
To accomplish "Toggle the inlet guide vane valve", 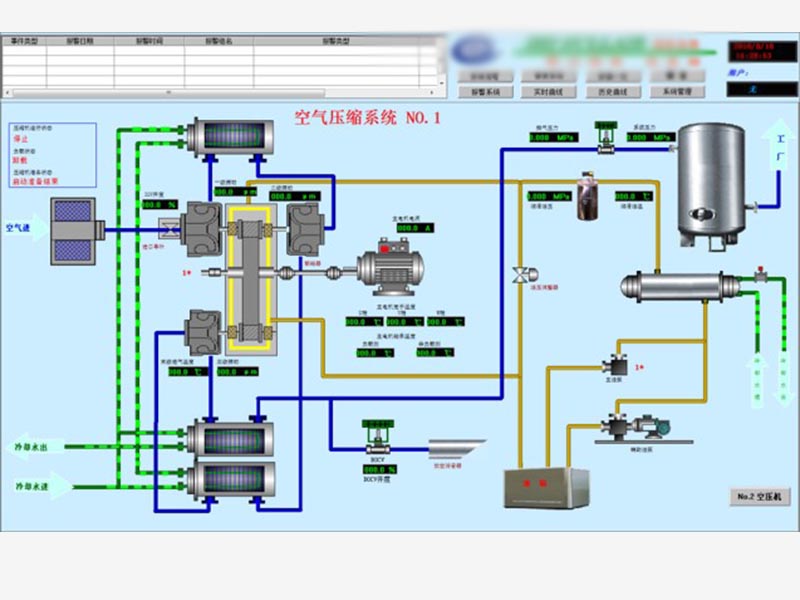I will pyautogui.click(x=169, y=230).
